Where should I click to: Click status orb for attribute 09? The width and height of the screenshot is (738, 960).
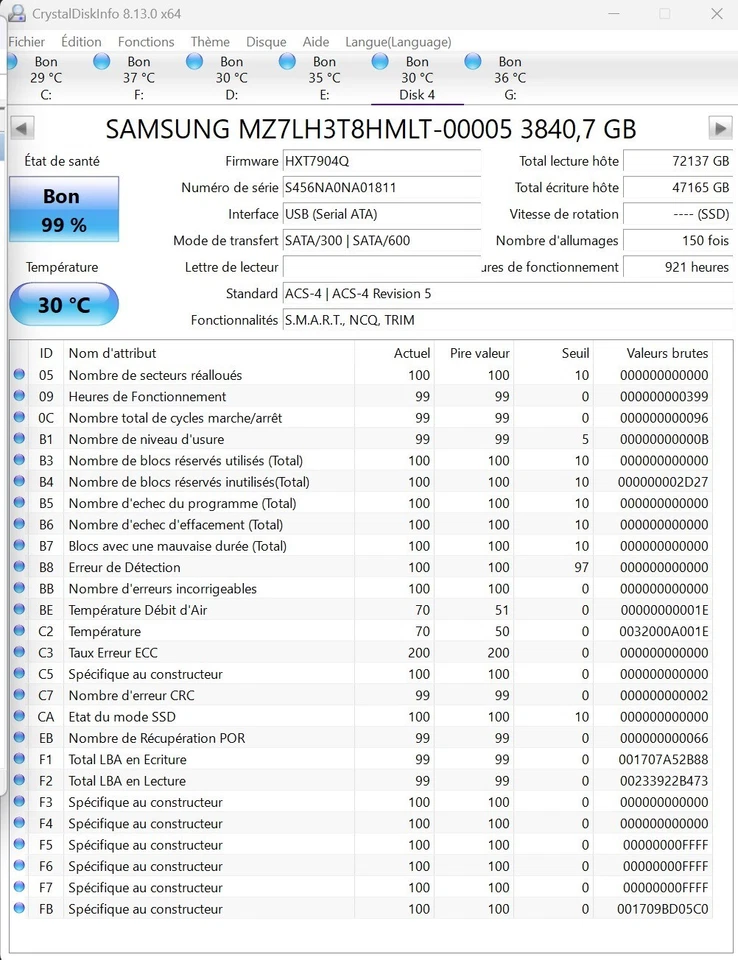click(19, 396)
